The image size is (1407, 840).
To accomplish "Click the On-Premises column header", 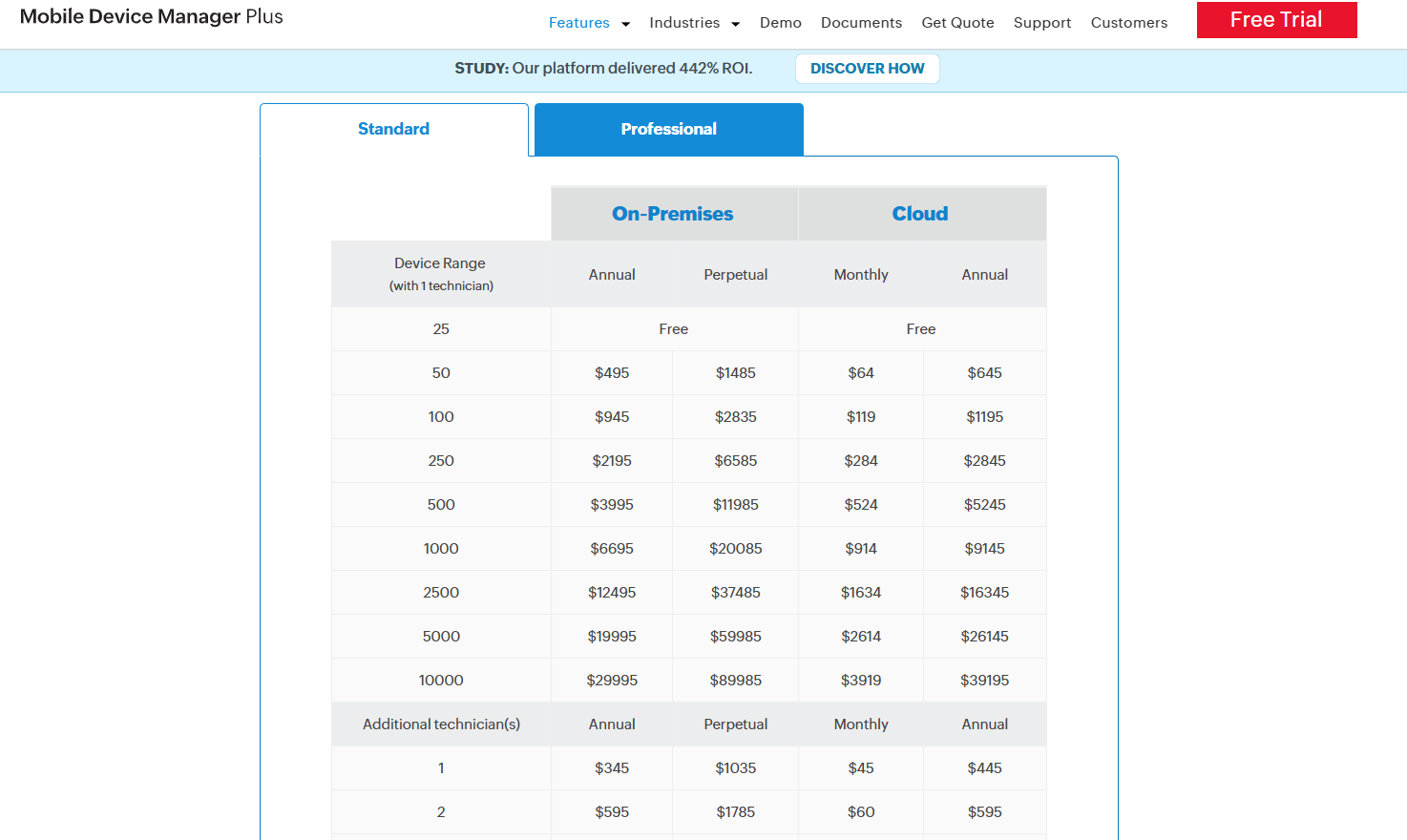I will point(673,214).
